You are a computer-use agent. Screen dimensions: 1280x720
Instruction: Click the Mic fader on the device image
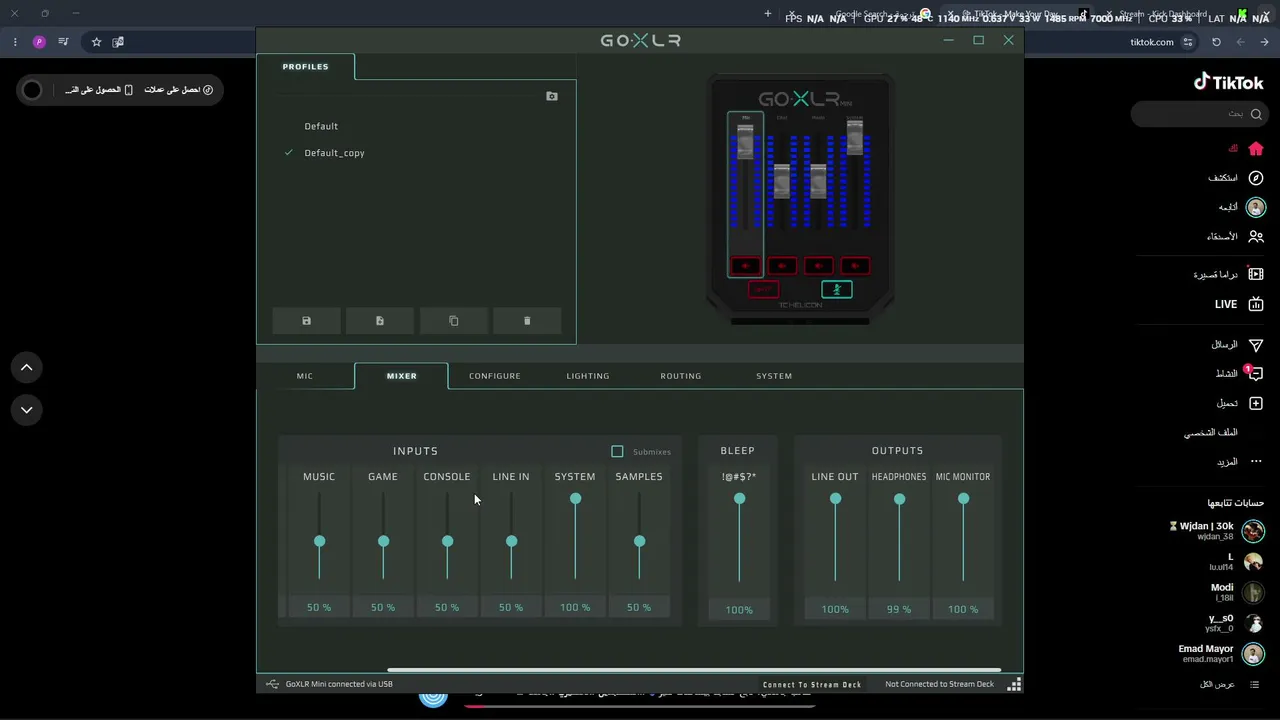[x=745, y=141]
